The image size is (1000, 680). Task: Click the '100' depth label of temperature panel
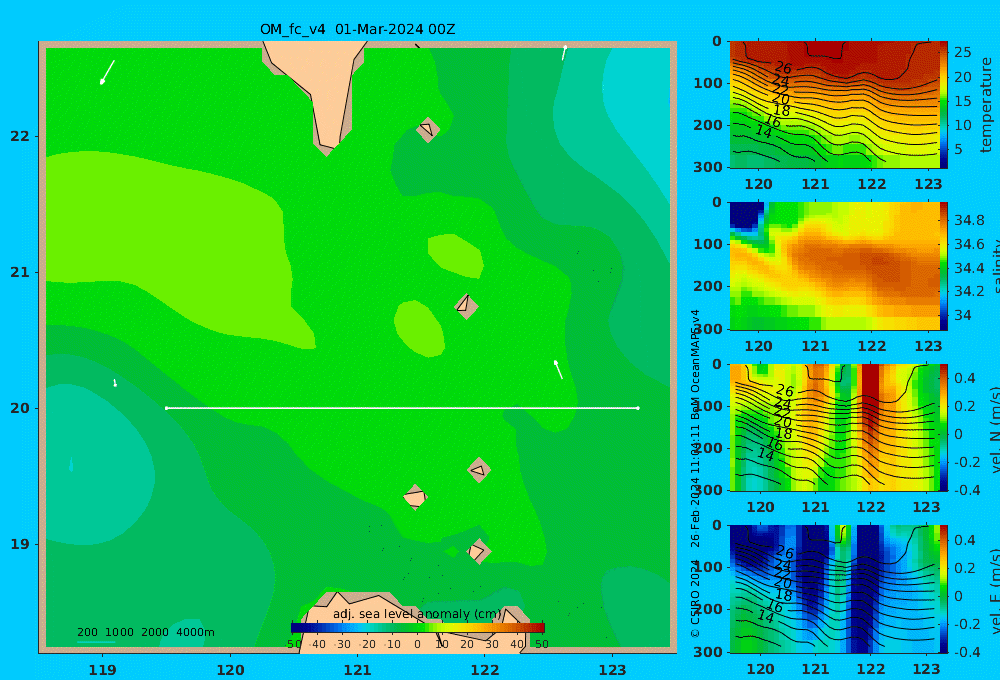(708, 83)
